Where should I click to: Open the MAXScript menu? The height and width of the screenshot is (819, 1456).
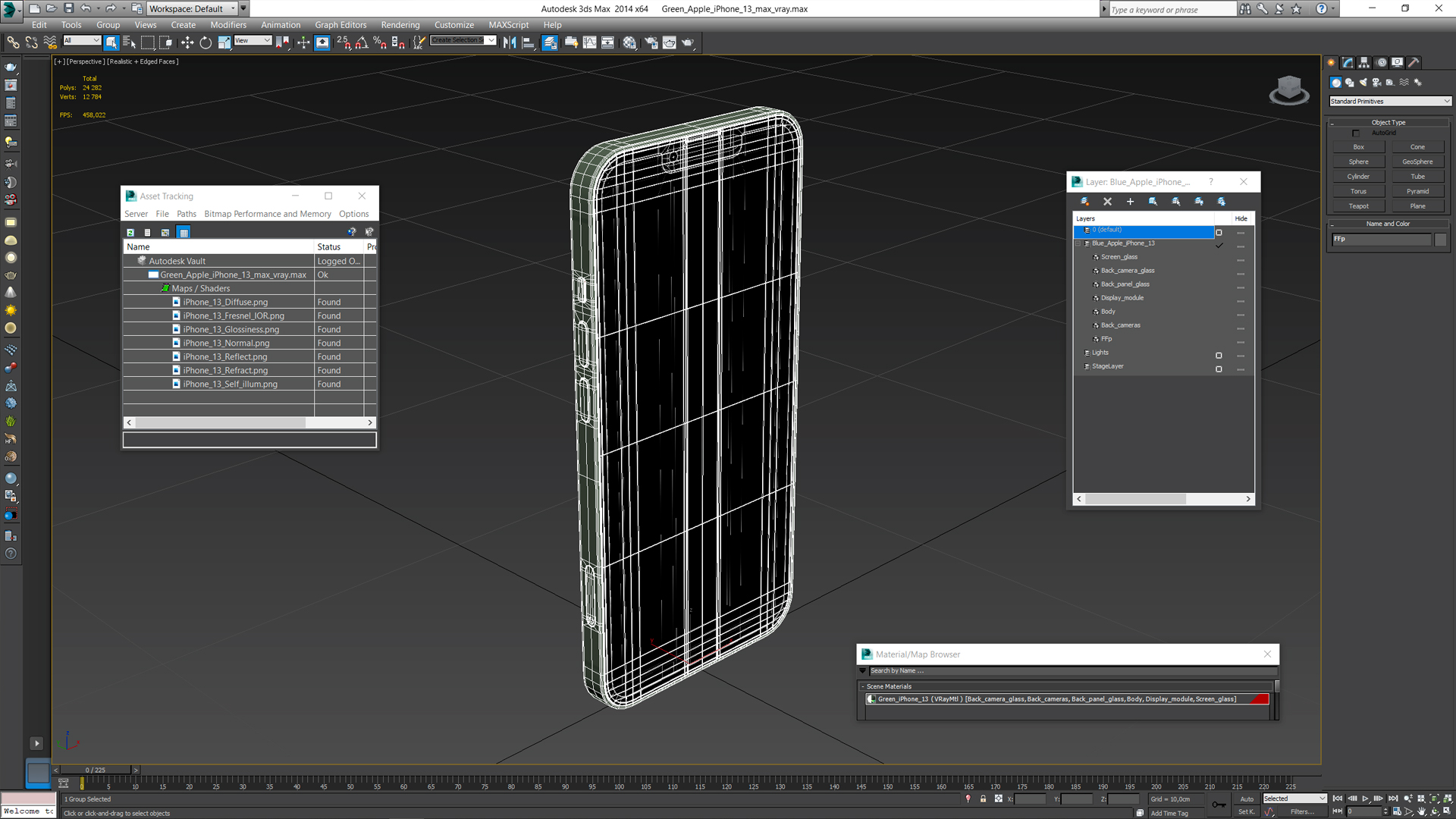coord(508,24)
